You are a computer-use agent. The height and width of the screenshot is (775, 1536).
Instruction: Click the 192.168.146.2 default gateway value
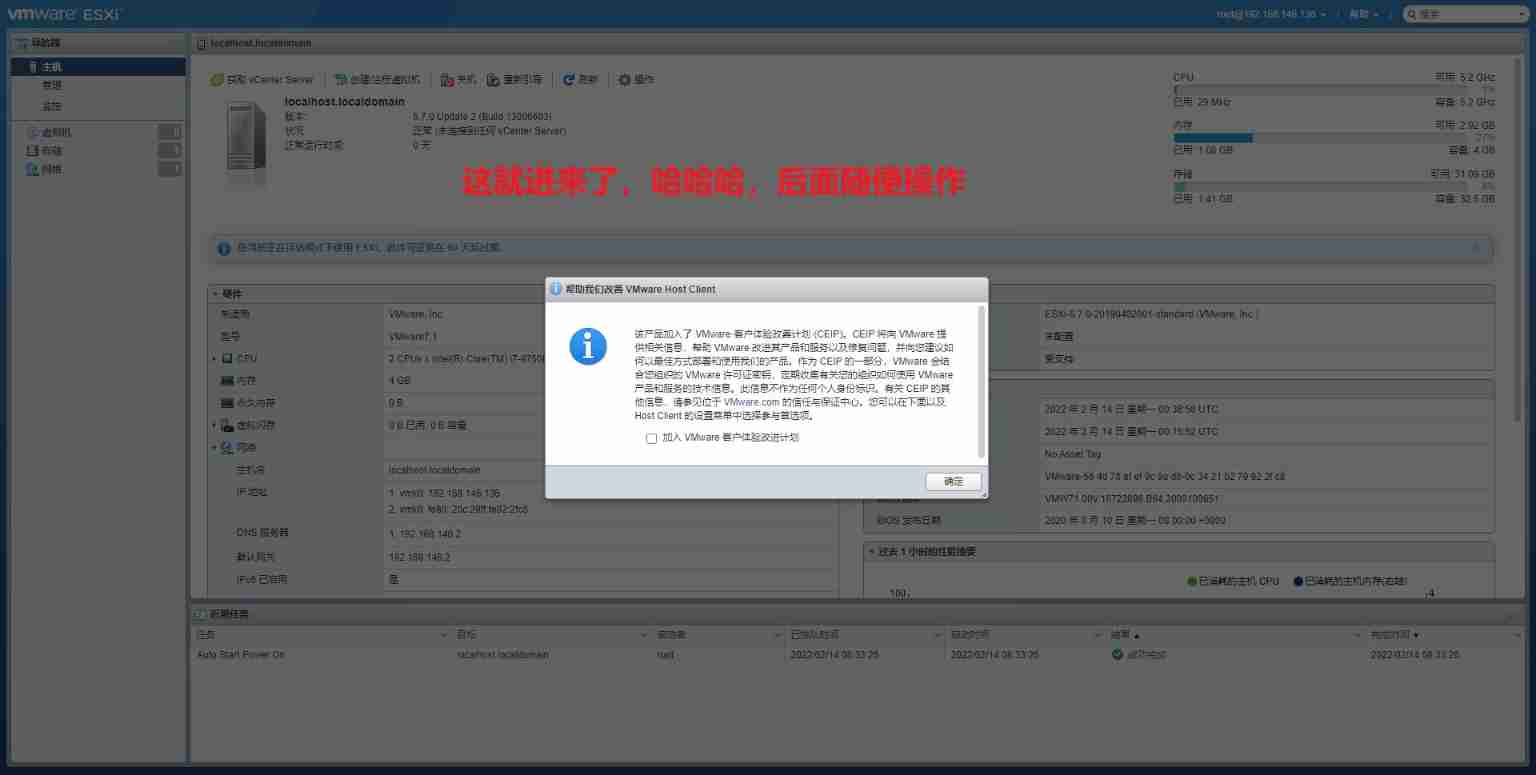[x=420, y=557]
